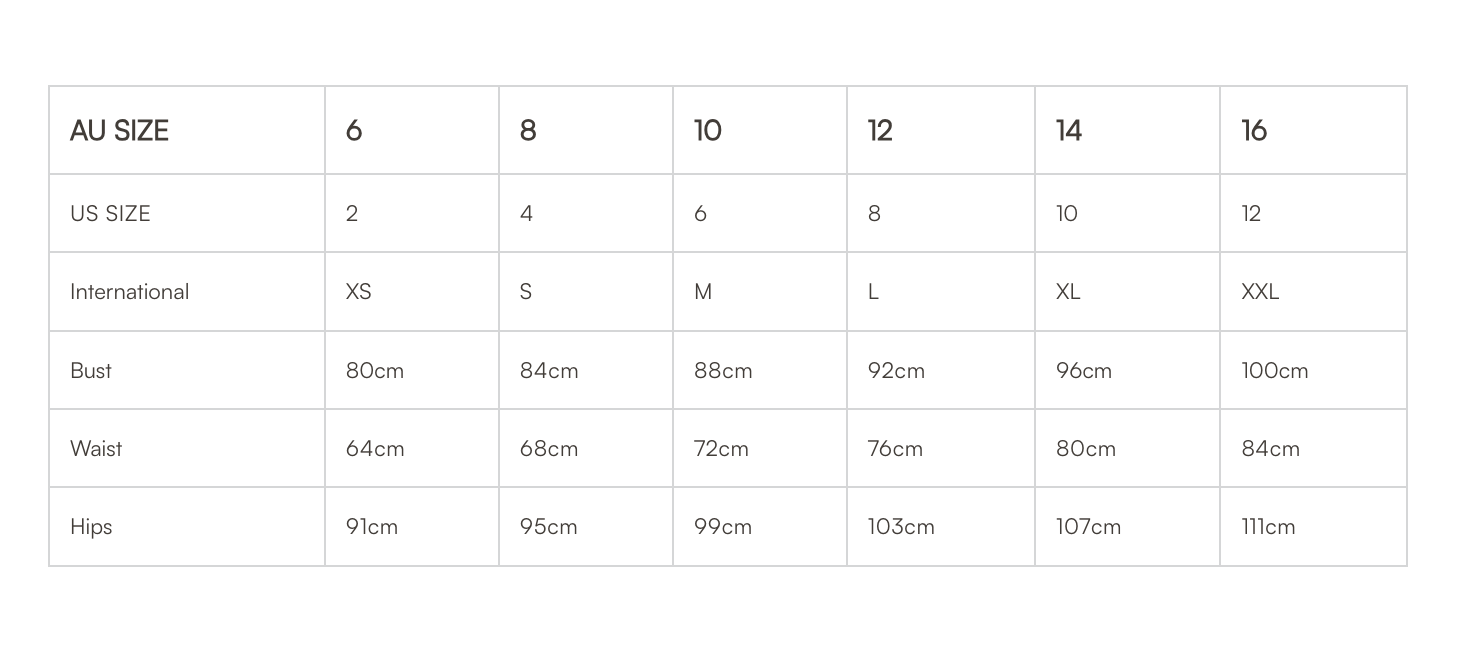Select the 100cm bust cell
This screenshot has width=1470, height=652.
point(1313,370)
